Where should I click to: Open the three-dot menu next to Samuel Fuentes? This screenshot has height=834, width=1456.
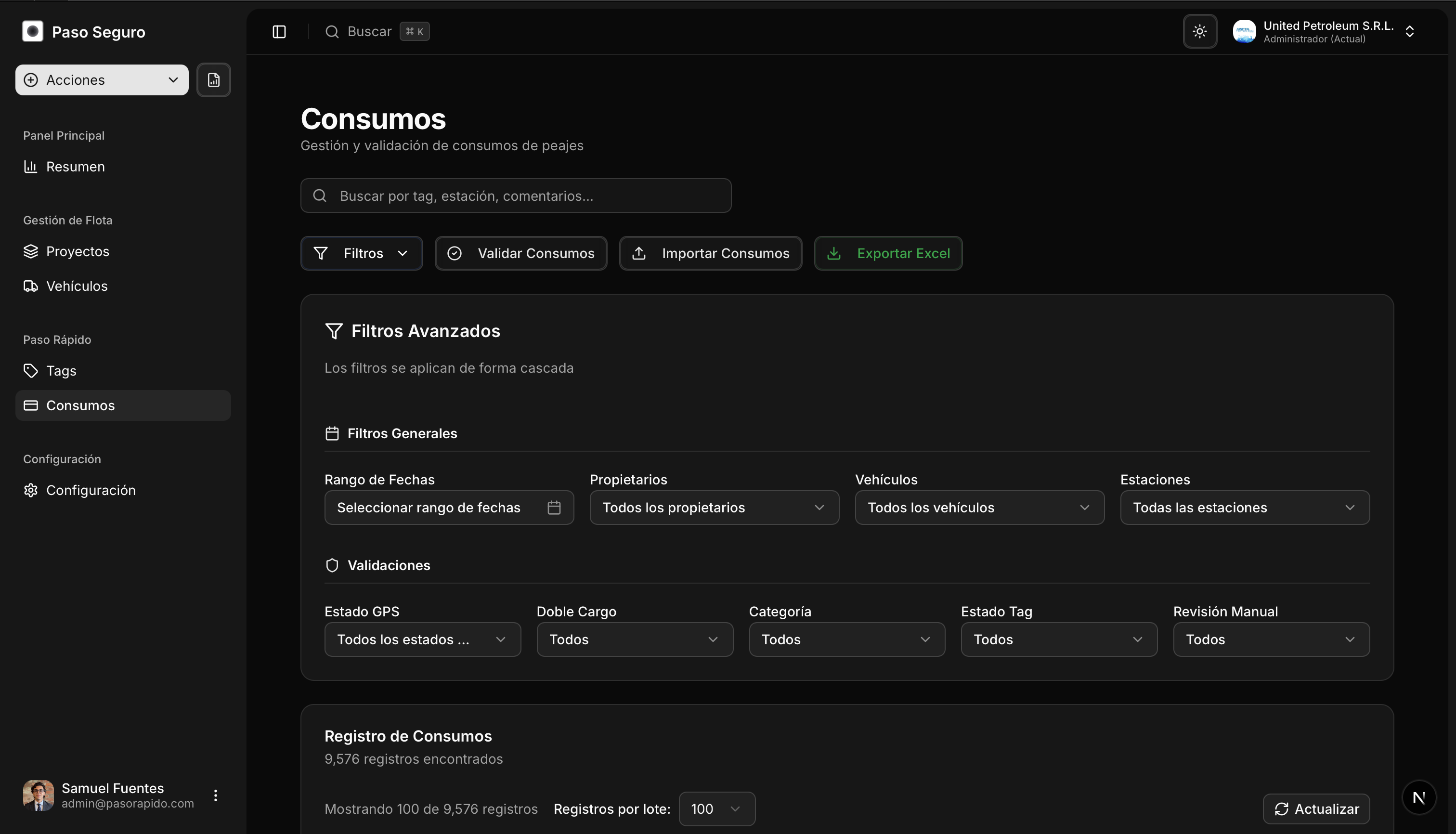[216, 795]
